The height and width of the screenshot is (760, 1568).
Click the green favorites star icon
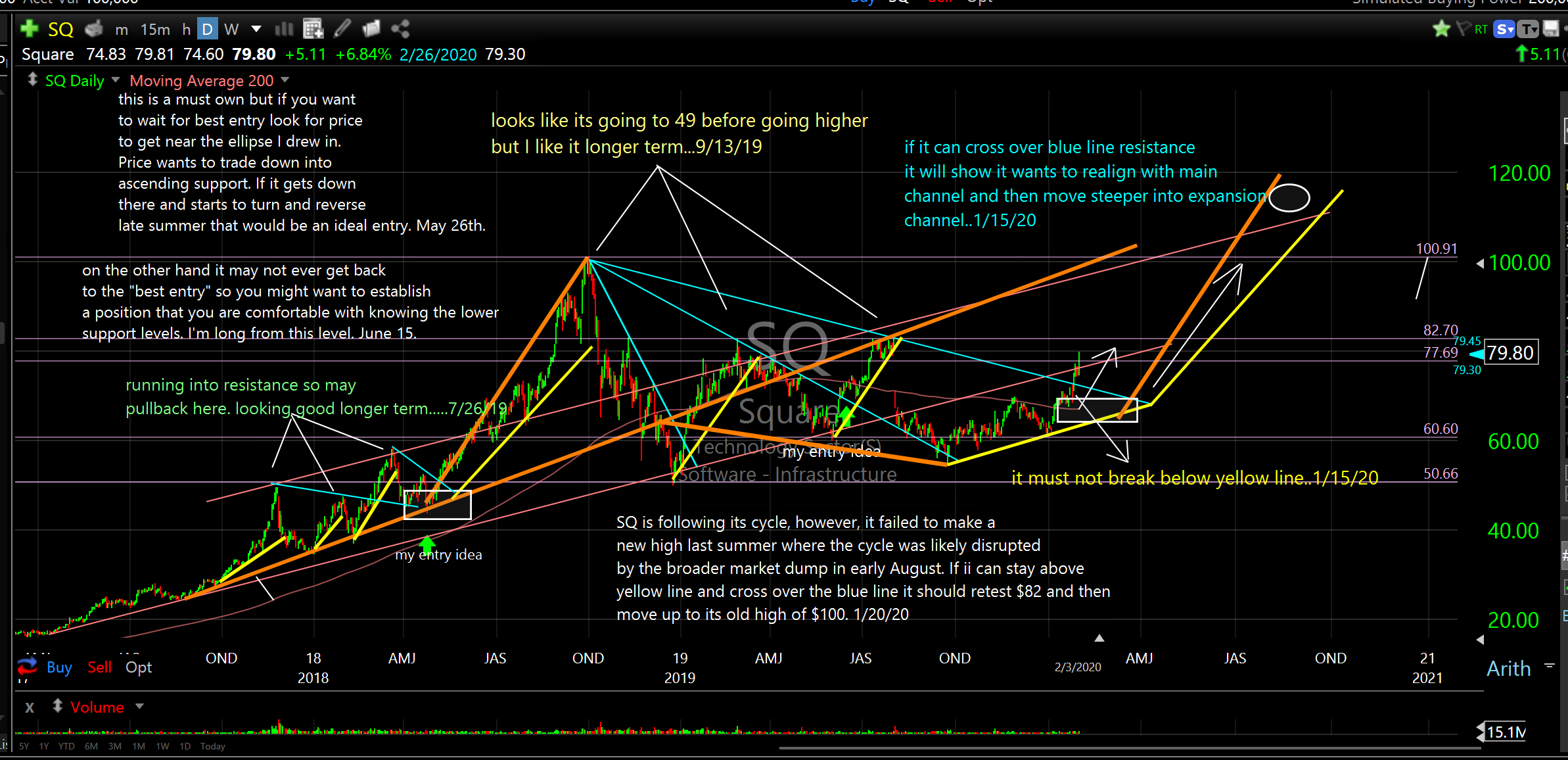tap(1442, 29)
